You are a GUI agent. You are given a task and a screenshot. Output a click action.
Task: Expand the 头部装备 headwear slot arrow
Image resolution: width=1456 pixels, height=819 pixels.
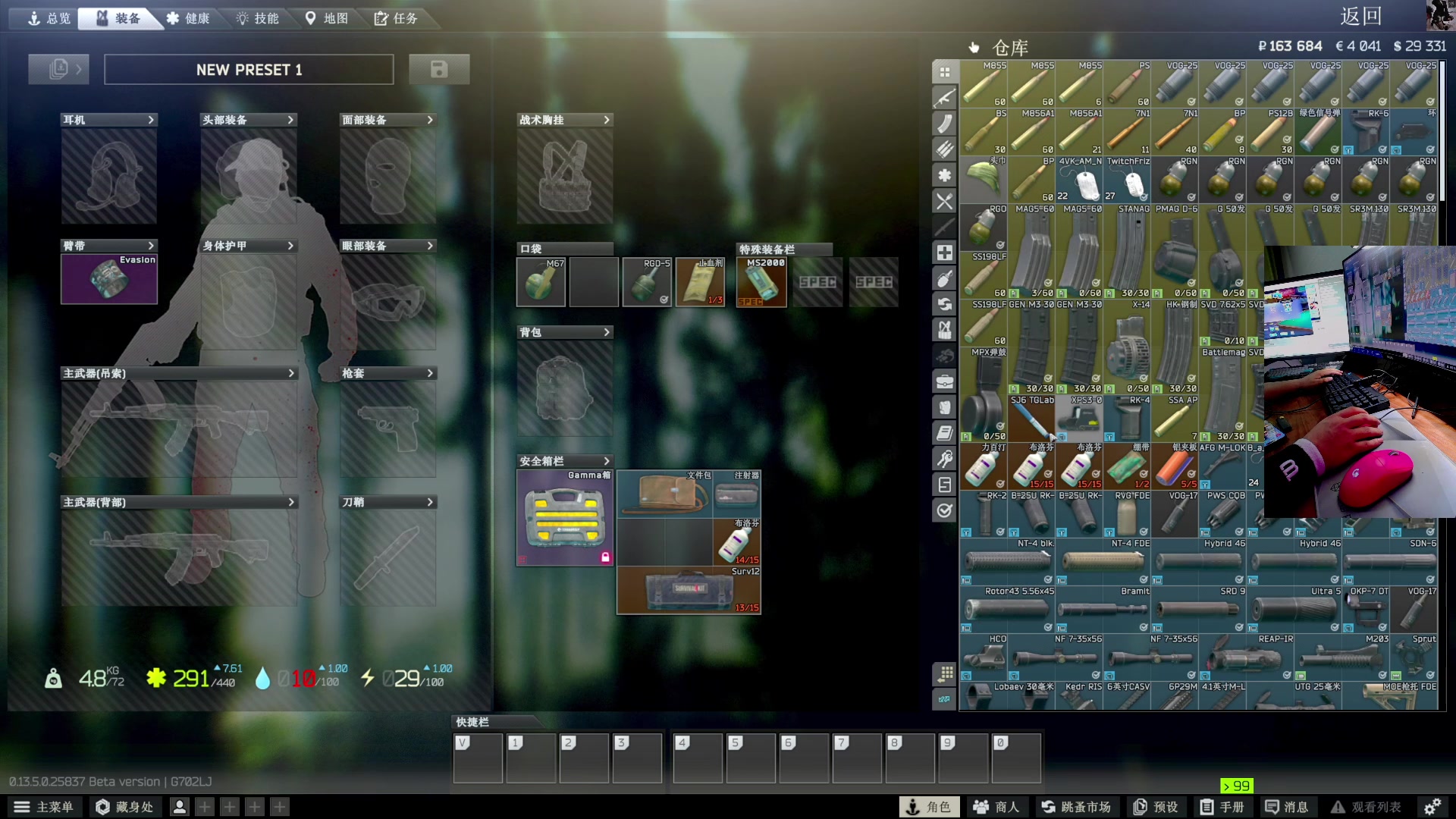click(290, 120)
